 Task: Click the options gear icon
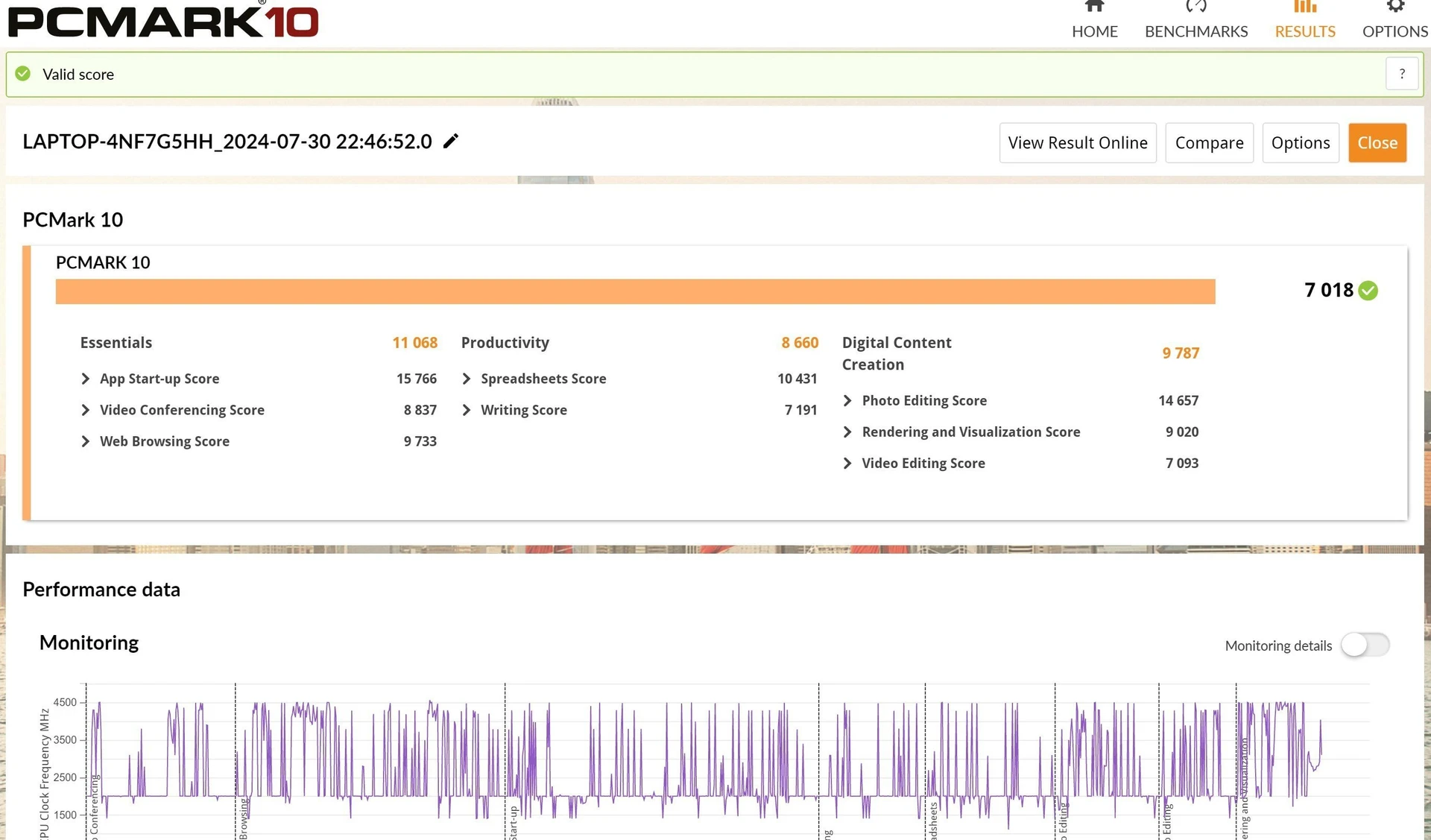[x=1395, y=7]
